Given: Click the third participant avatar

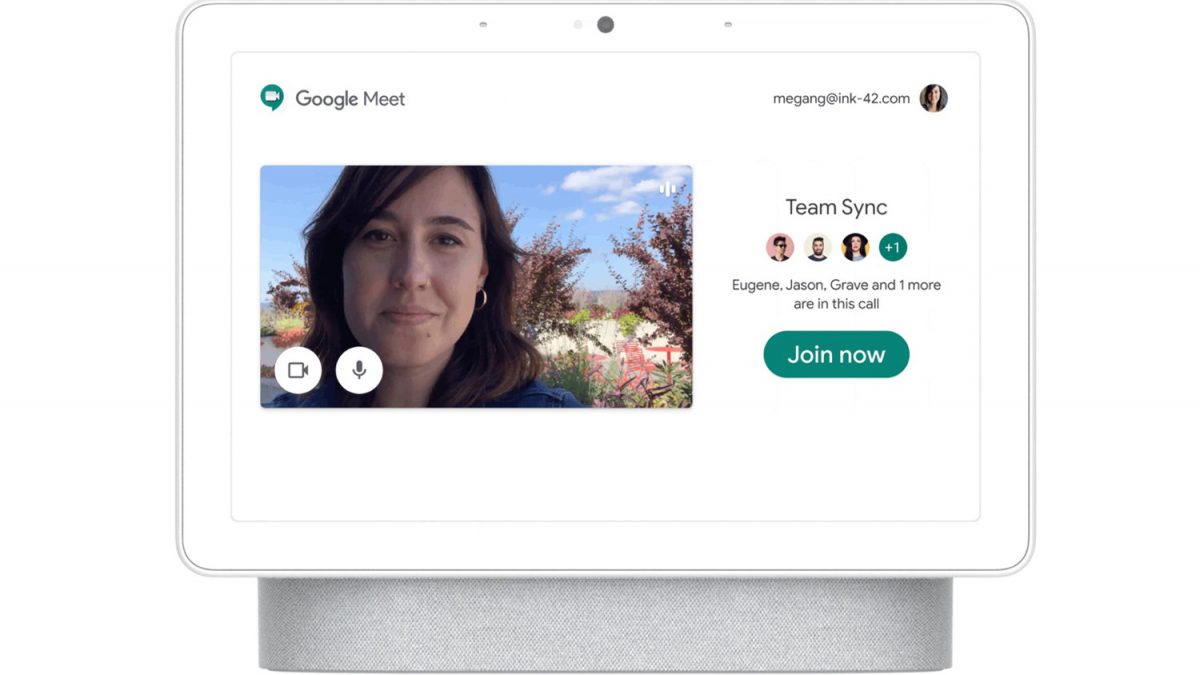Looking at the screenshot, I should 856,247.
